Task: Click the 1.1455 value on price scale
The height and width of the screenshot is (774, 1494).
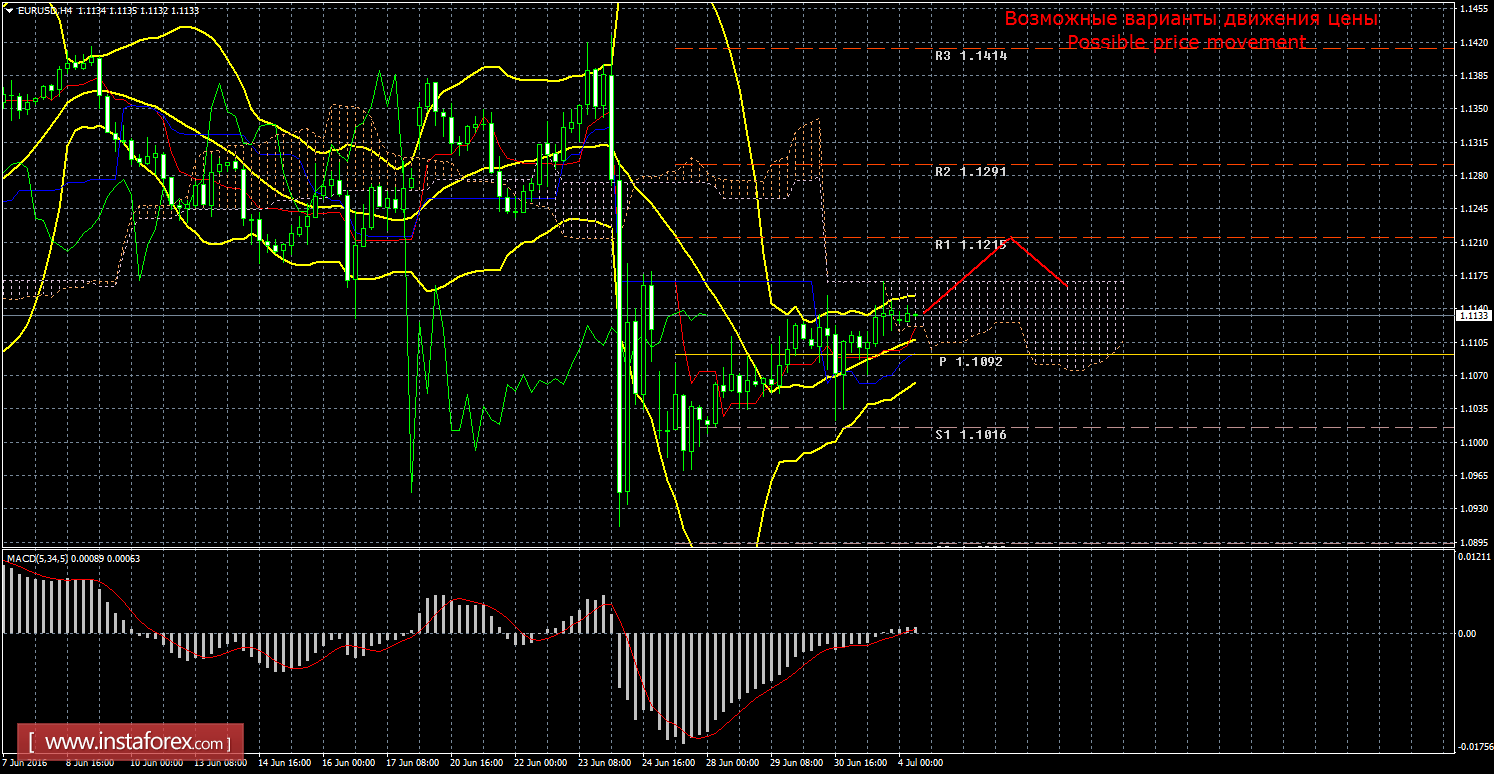Action: (x=1472, y=9)
